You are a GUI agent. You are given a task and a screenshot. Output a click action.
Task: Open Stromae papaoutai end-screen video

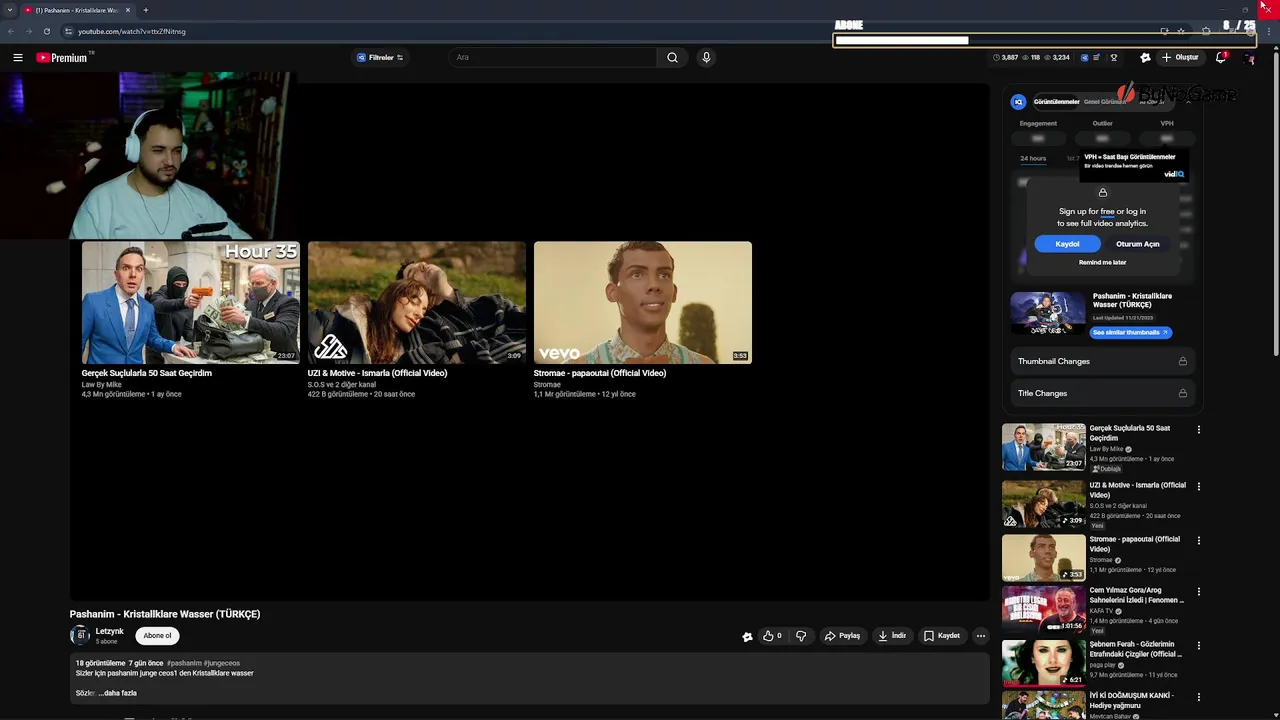click(643, 302)
